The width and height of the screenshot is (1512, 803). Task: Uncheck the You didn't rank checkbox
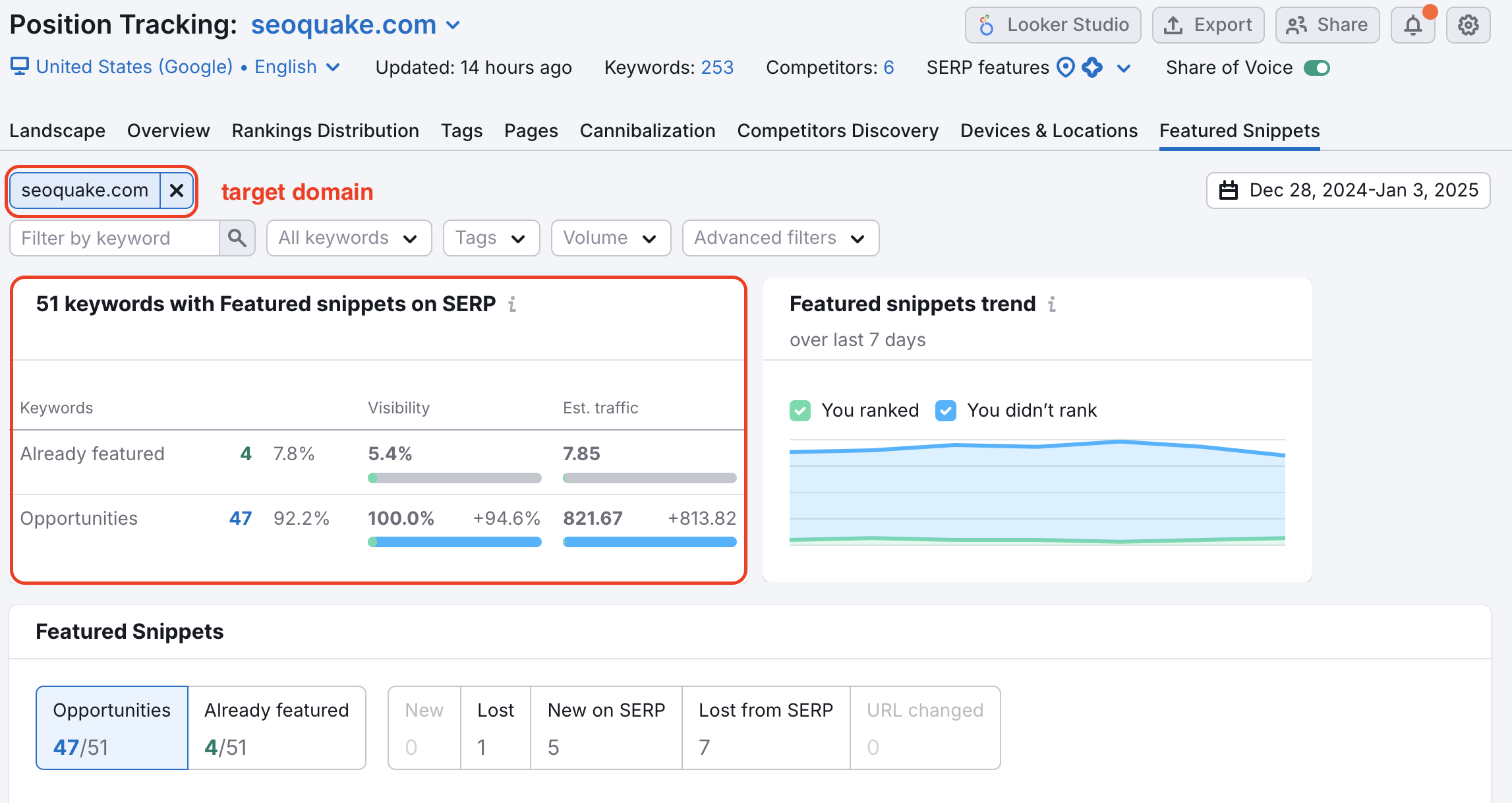click(946, 410)
